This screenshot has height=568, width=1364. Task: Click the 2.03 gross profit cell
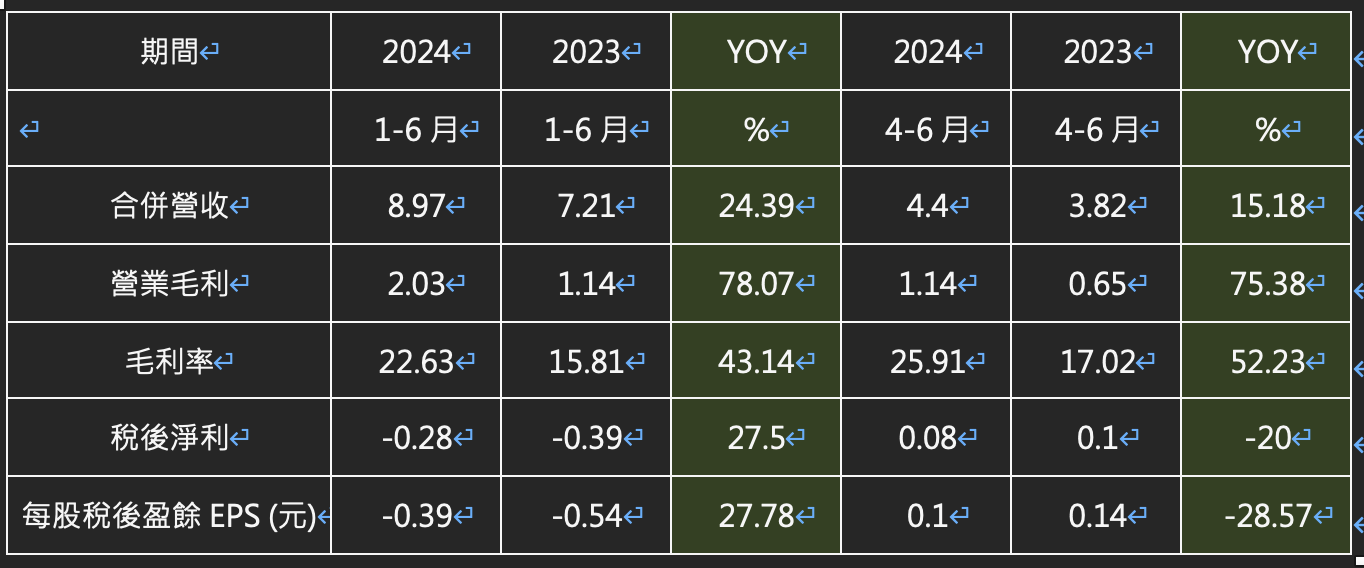(416, 284)
